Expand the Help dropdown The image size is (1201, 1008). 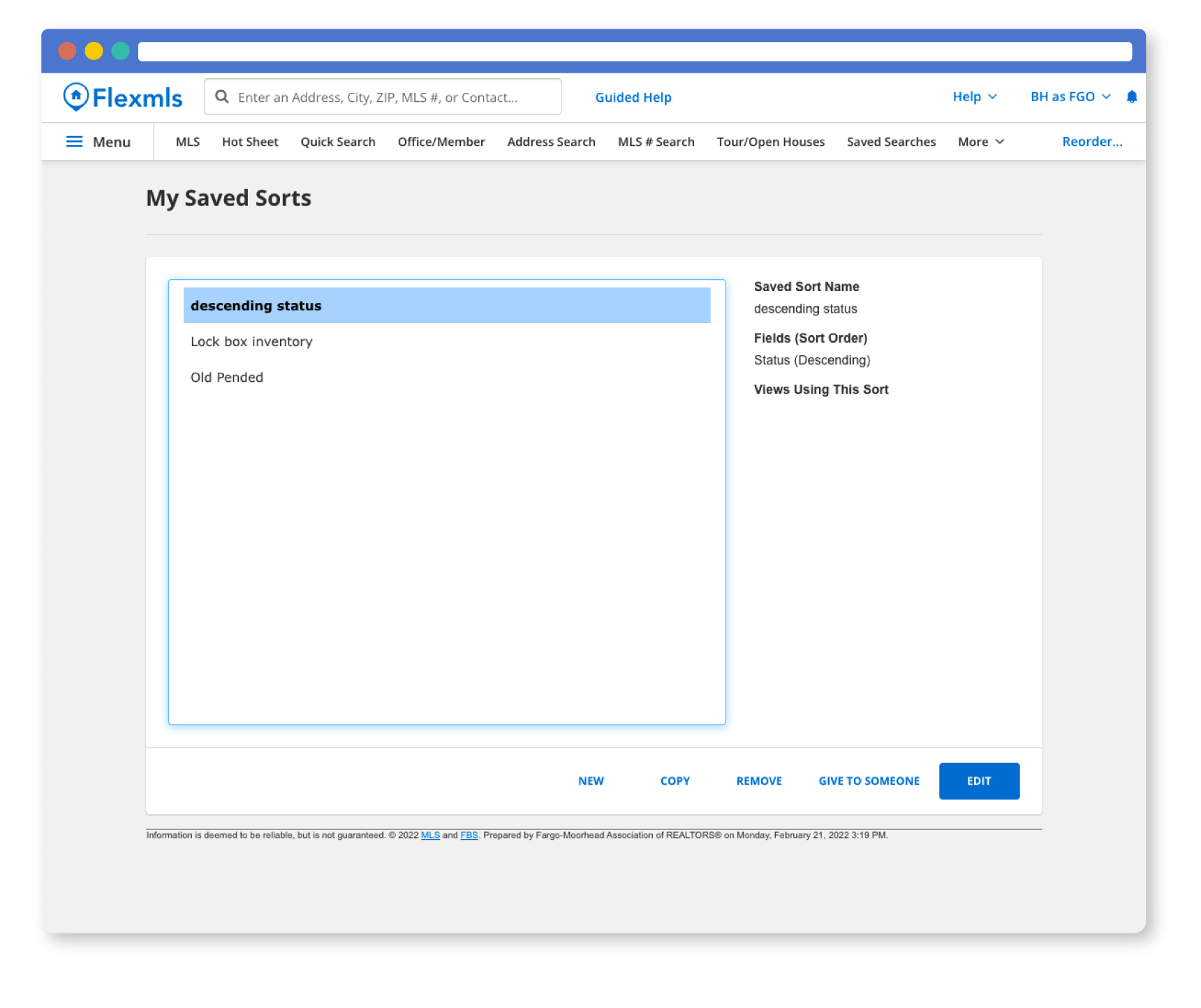[x=974, y=97]
